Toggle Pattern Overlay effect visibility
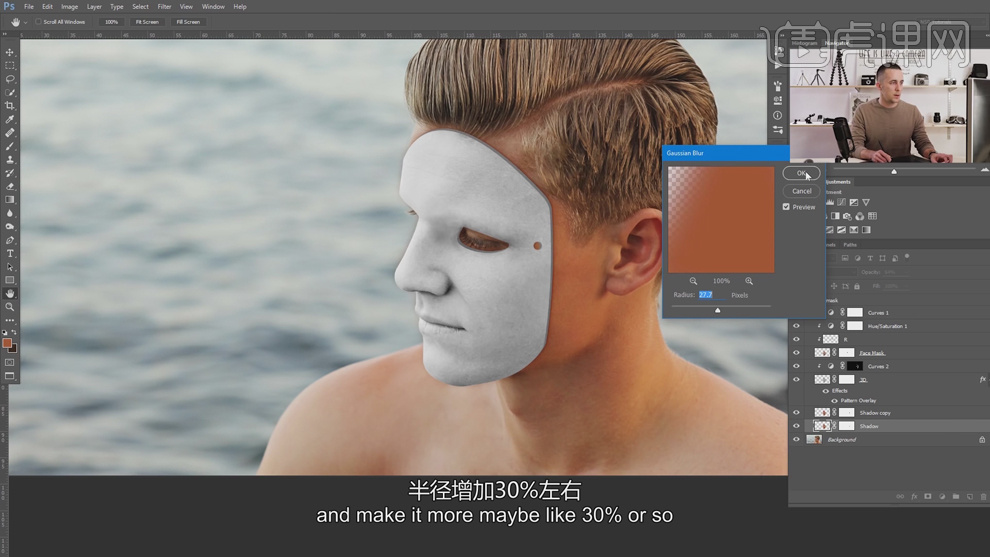Image resolution: width=990 pixels, height=557 pixels. [x=834, y=400]
